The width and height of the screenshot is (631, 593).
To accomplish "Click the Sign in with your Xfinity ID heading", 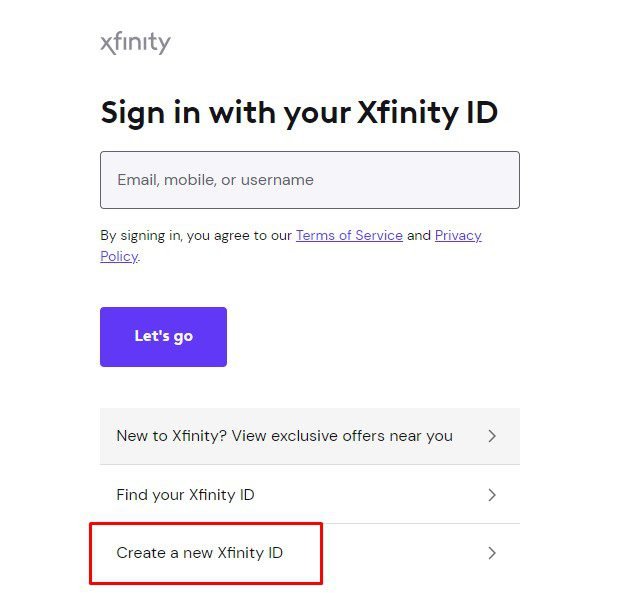I will 299,112.
